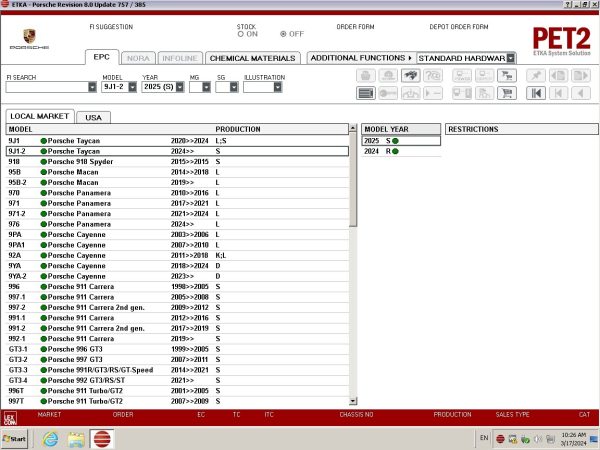600x450 pixels.
Task: Open the parts list table icon
Action: 365,93
